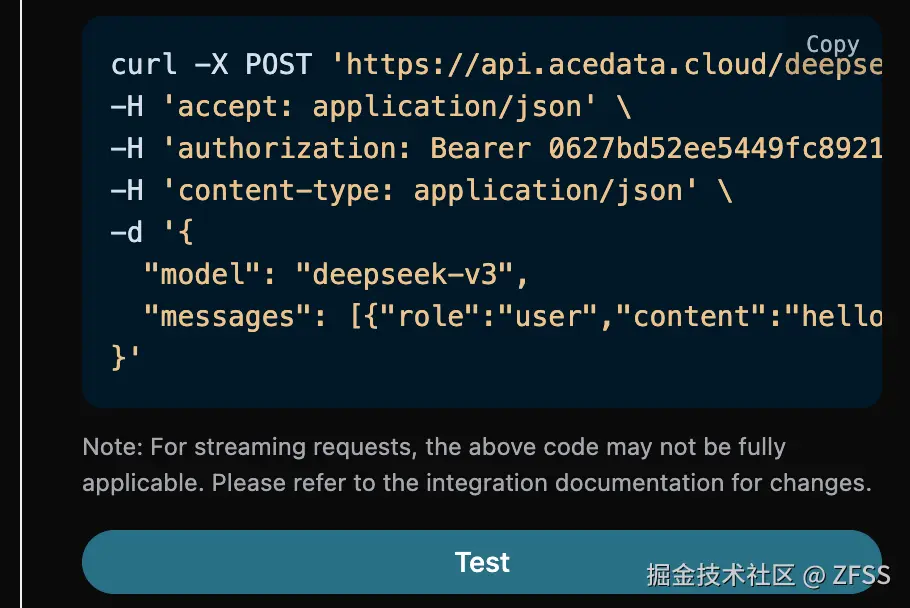Click the content-type header line
This screenshot has height=608, width=910.
pos(420,191)
